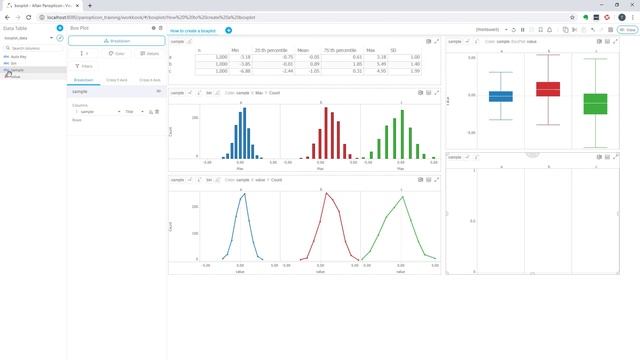The width and height of the screenshot is (640, 360).
Task: Open the How to create a boxplot tab
Action: (x=193, y=31)
